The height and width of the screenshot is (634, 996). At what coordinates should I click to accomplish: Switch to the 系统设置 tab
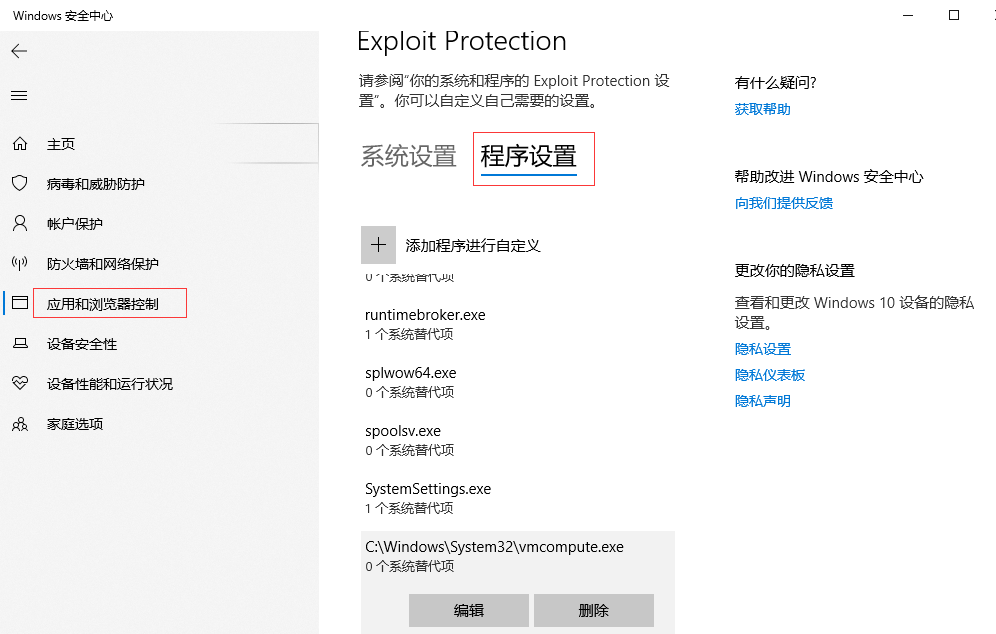(x=408, y=157)
